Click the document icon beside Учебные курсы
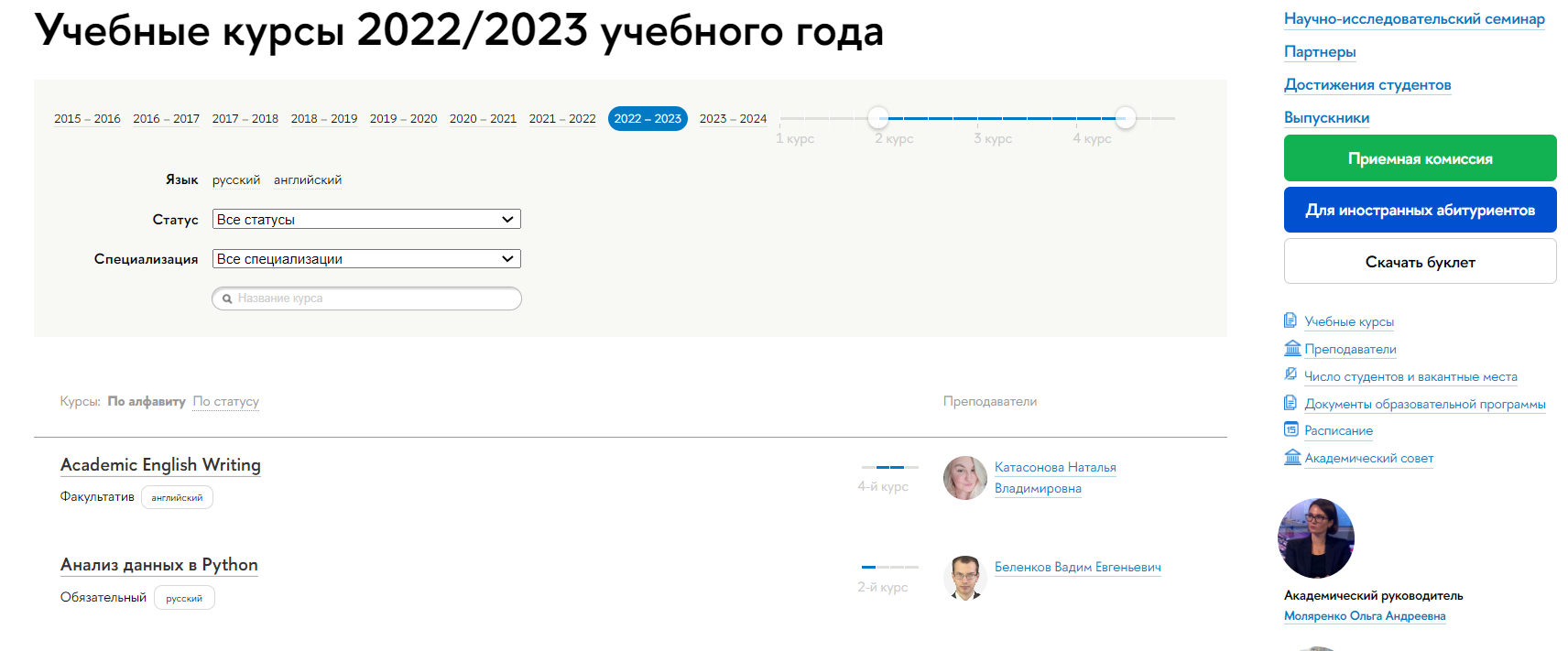 pyautogui.click(x=1290, y=320)
